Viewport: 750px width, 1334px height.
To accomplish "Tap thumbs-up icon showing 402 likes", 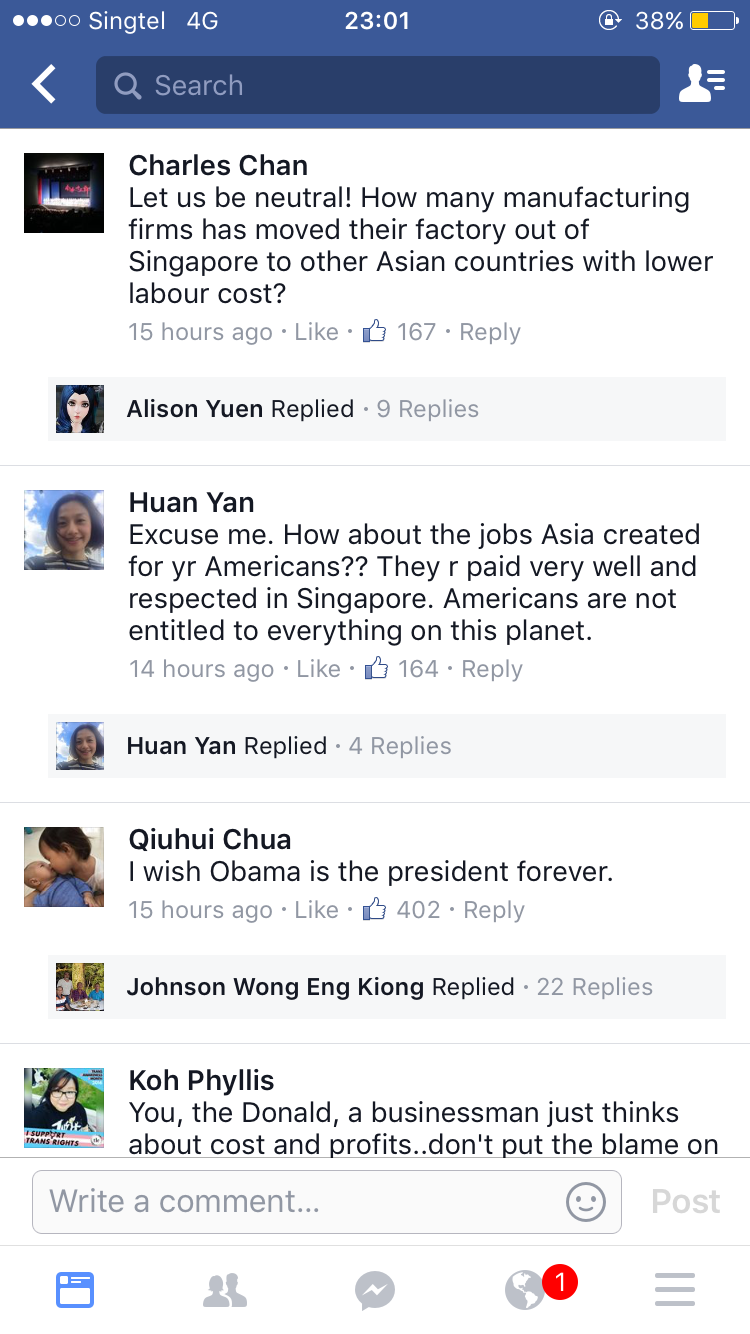I will point(375,910).
